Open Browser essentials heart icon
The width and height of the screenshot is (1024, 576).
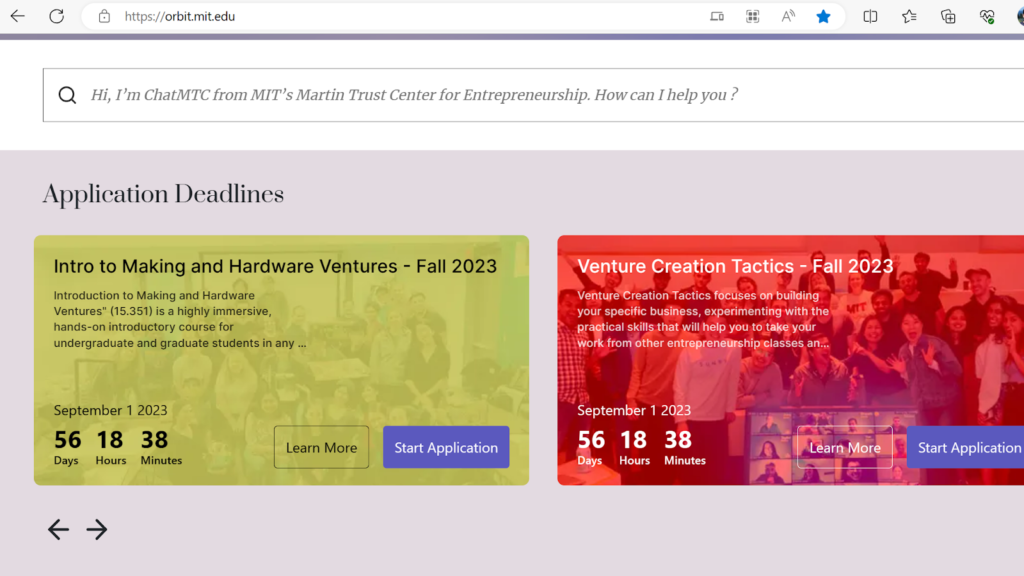987,16
